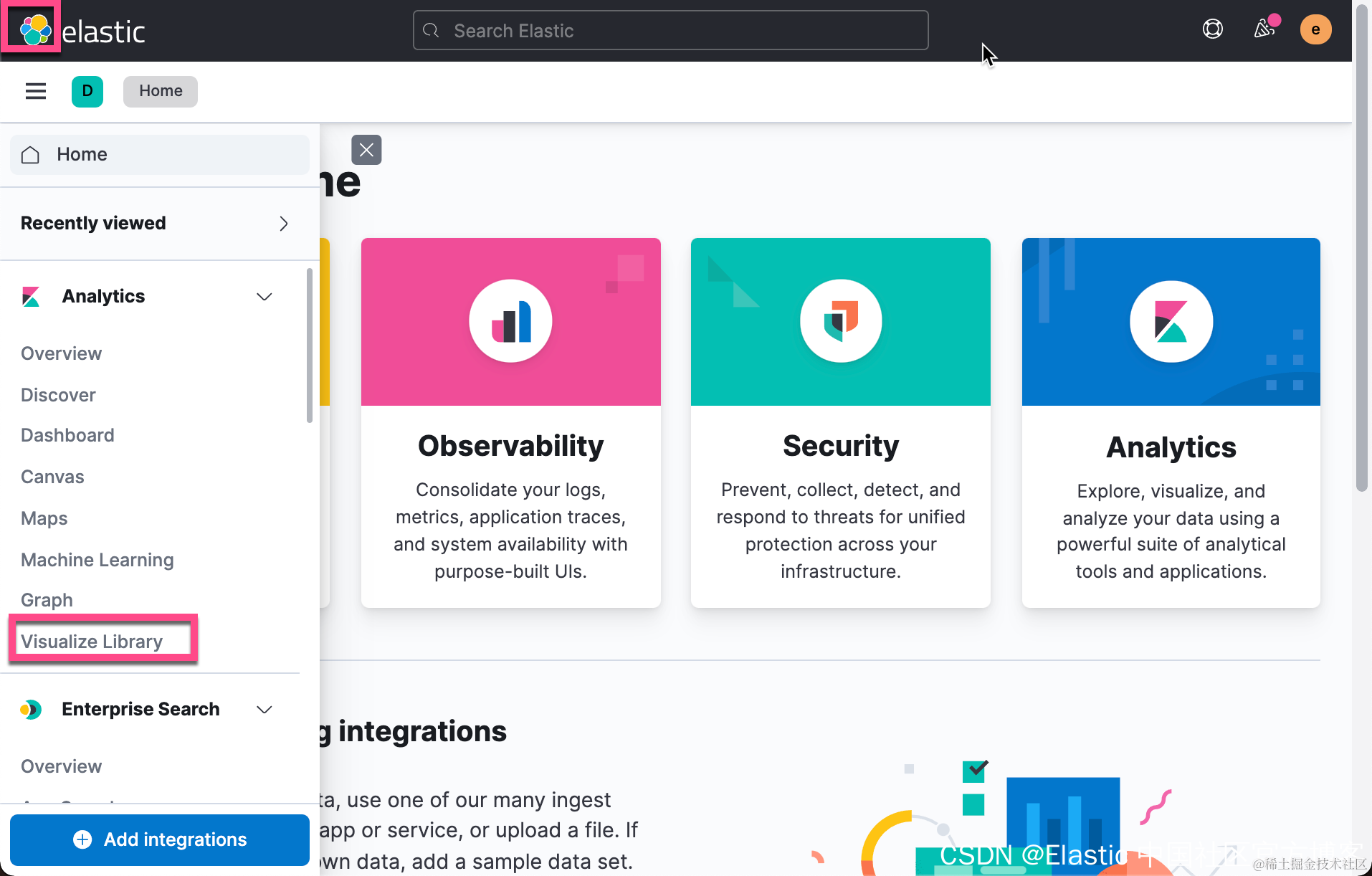Click the Observability card bar-chart icon
The width and height of the screenshot is (1372, 876).
click(510, 321)
